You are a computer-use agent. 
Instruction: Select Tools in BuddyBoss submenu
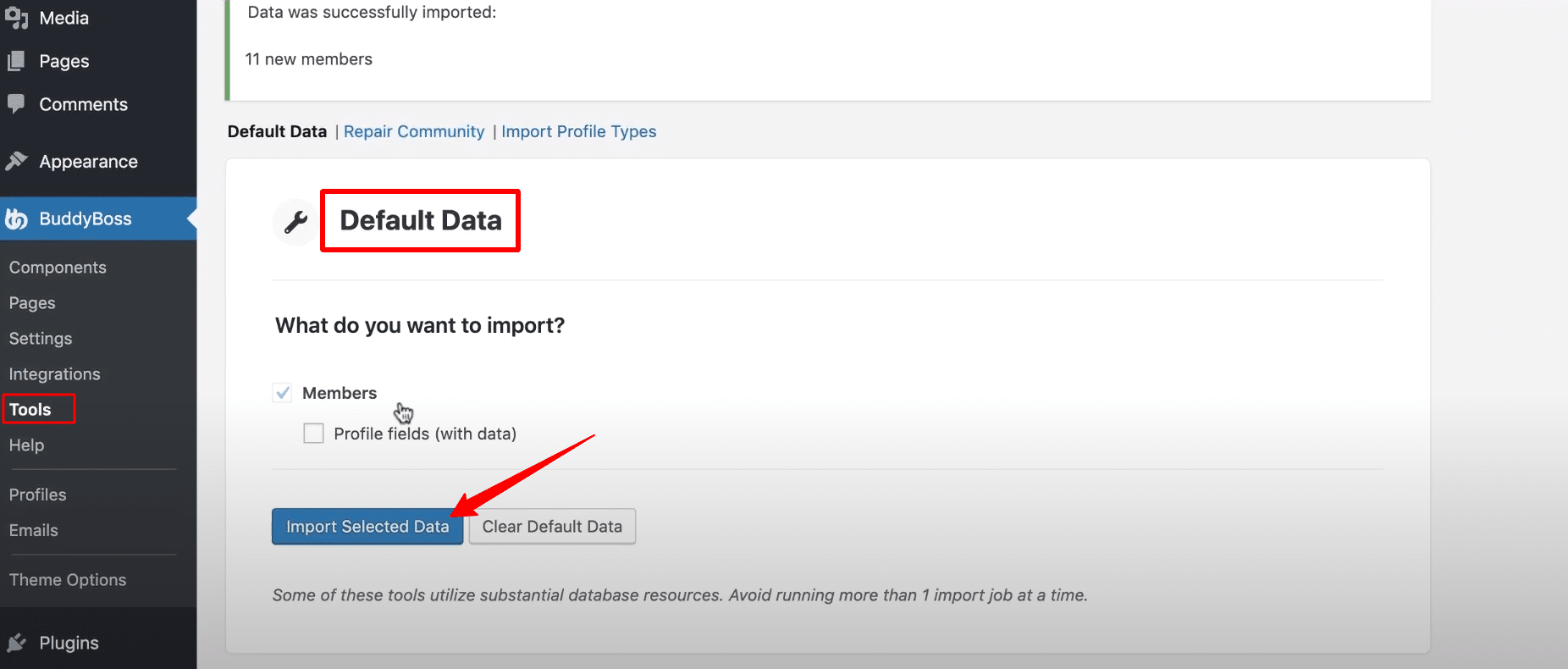click(30, 410)
